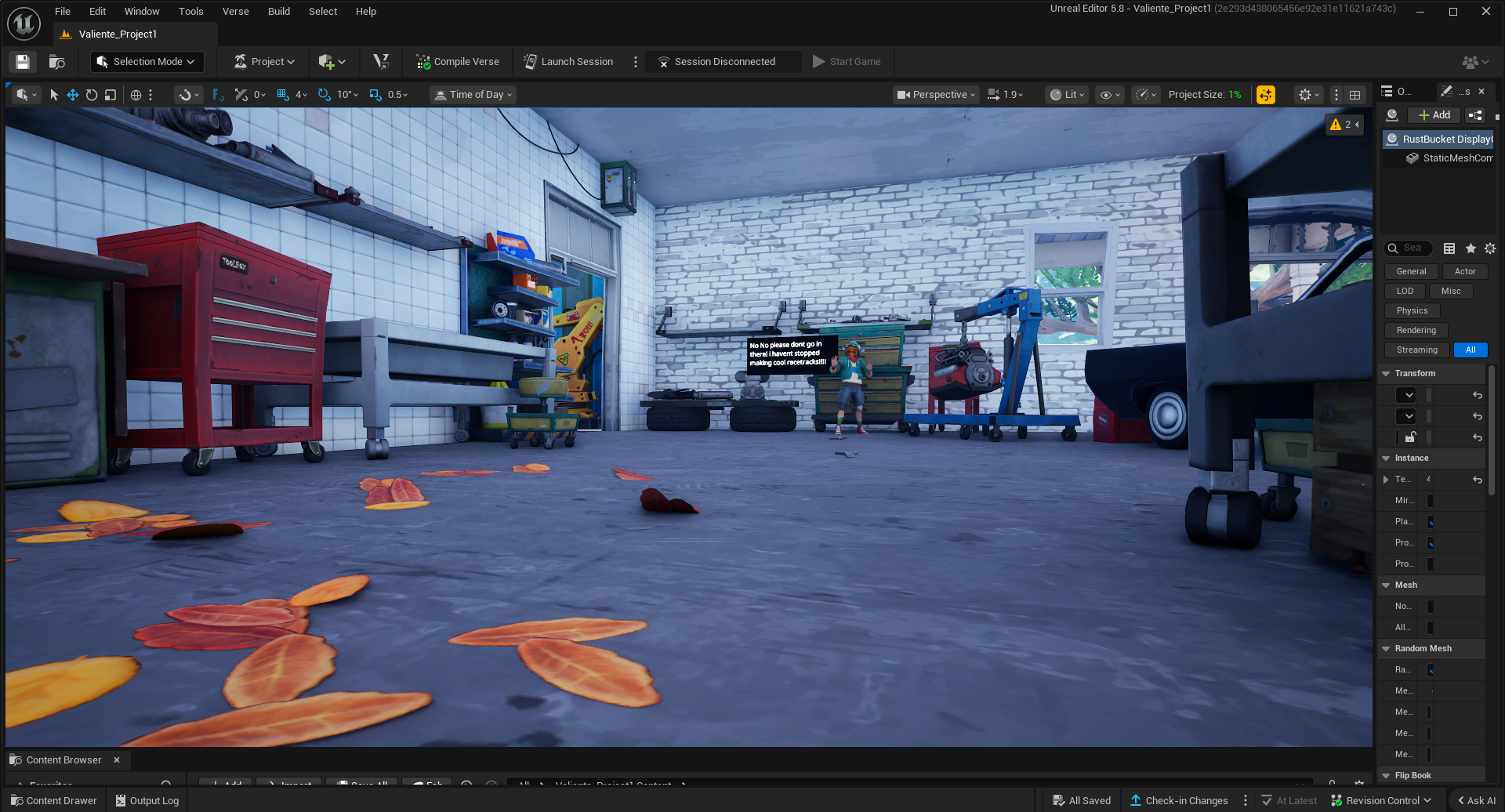Viewport: 1505px width, 812px height.
Task: Open the Lit view mode dropdown
Action: pyautogui.click(x=1067, y=95)
